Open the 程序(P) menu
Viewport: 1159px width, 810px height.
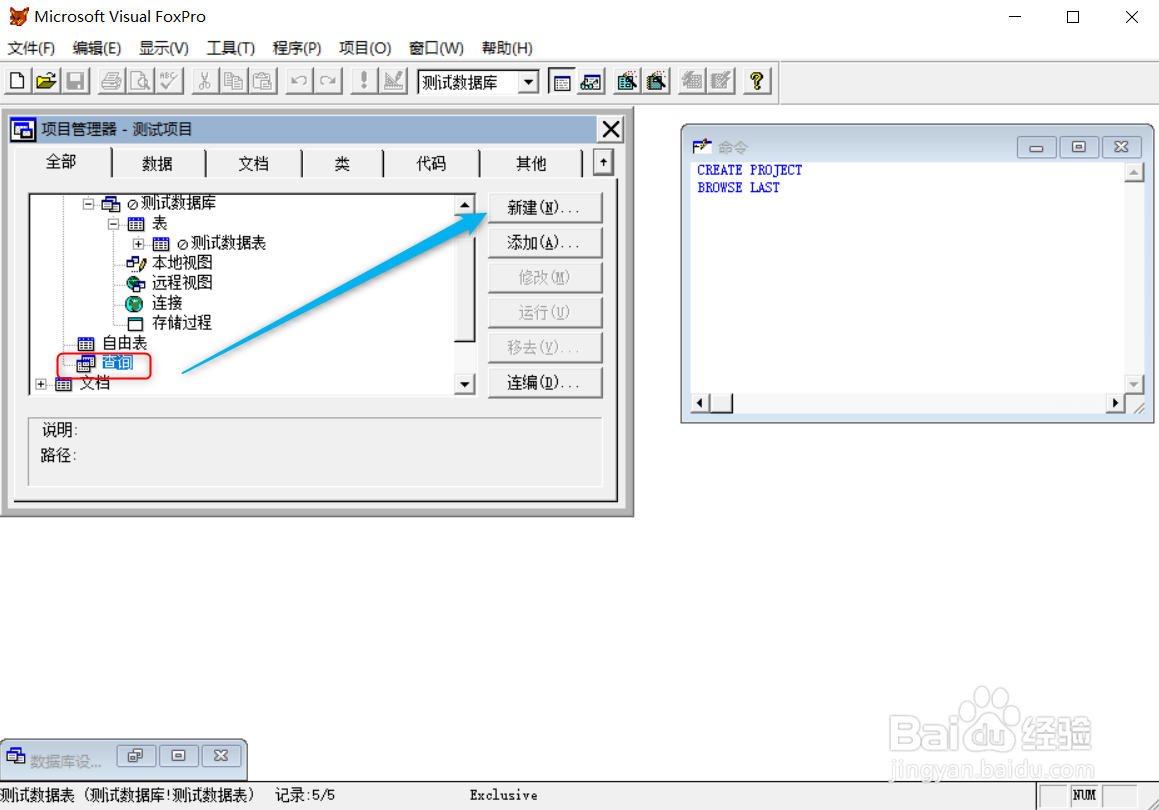(x=296, y=48)
